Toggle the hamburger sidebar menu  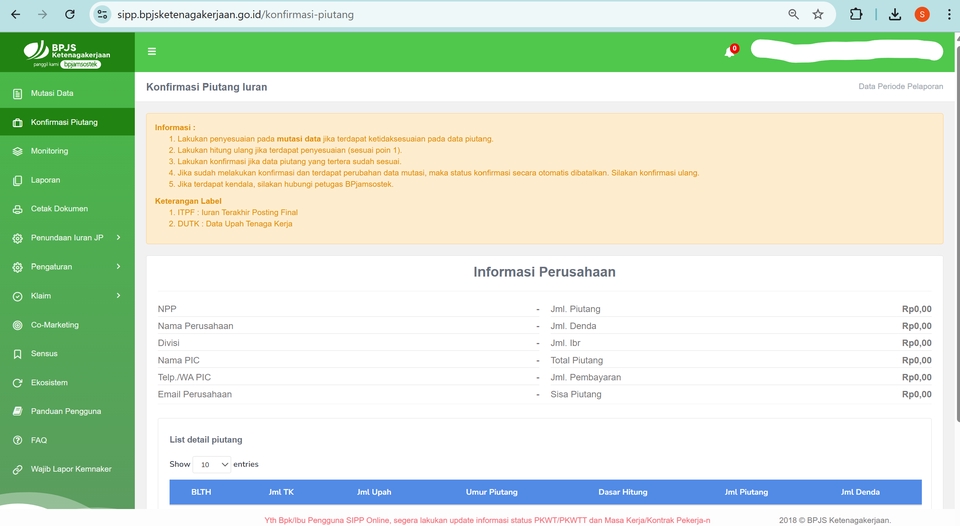tap(152, 51)
